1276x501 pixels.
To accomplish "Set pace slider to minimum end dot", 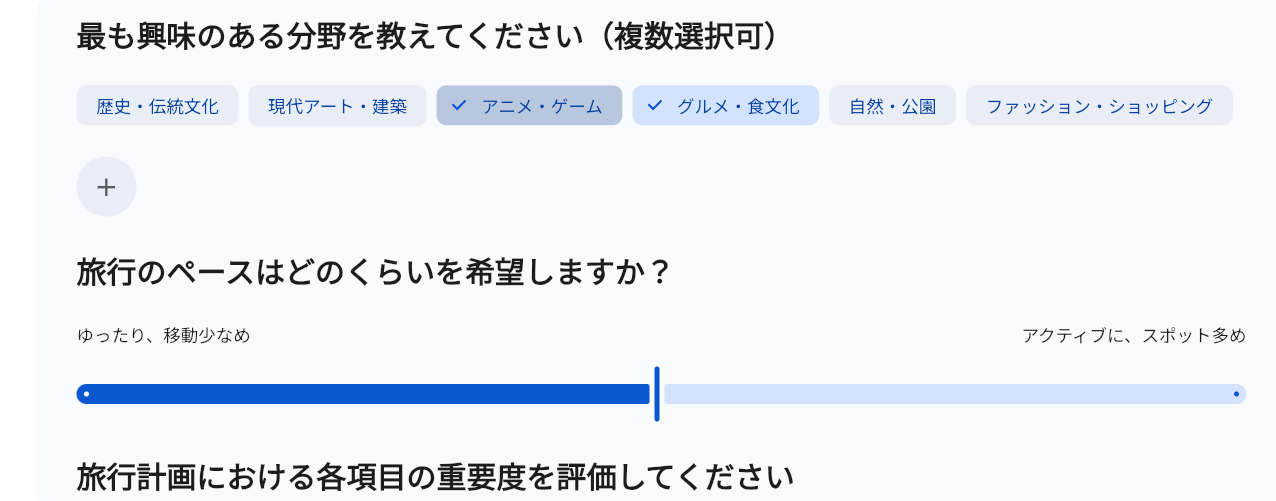I will tap(87, 394).
